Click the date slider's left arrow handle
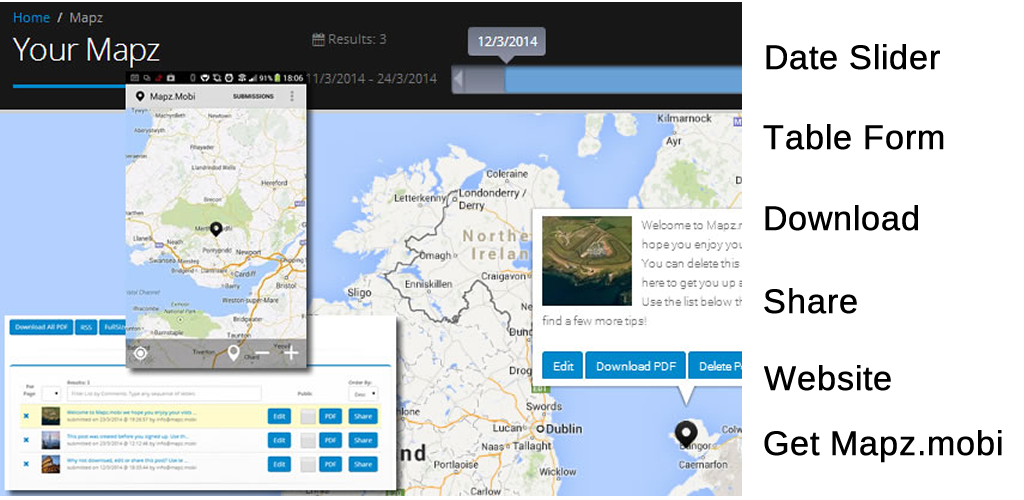The height and width of the screenshot is (500, 1024). click(458, 80)
